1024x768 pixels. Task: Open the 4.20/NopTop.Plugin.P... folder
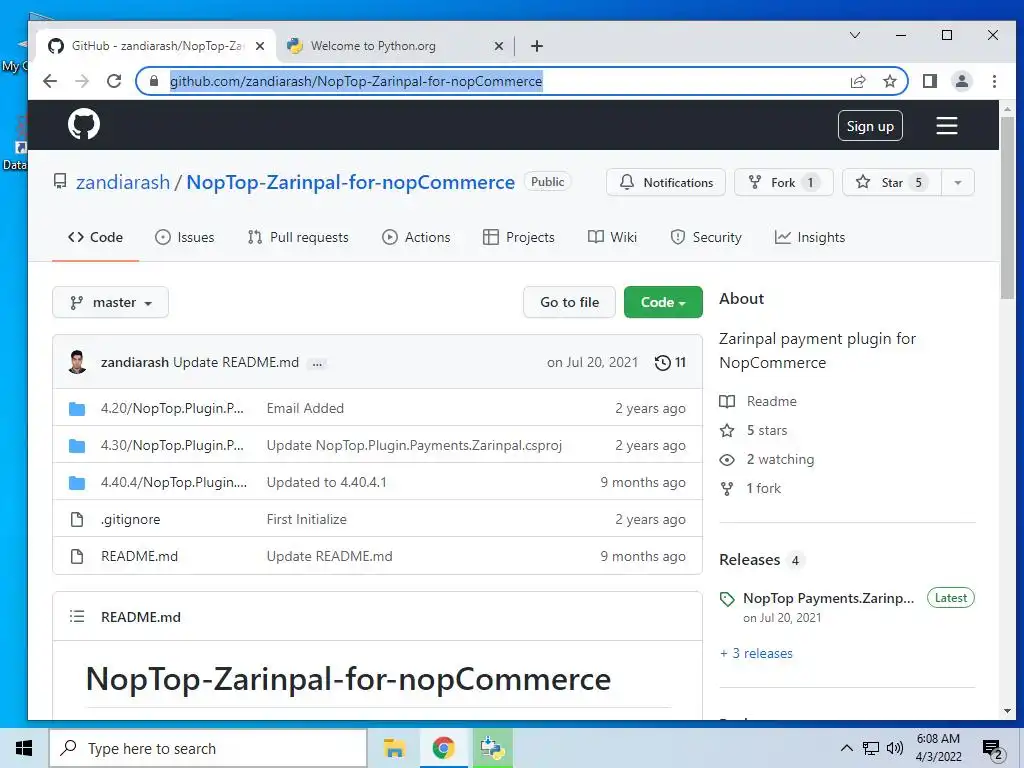click(x=172, y=408)
